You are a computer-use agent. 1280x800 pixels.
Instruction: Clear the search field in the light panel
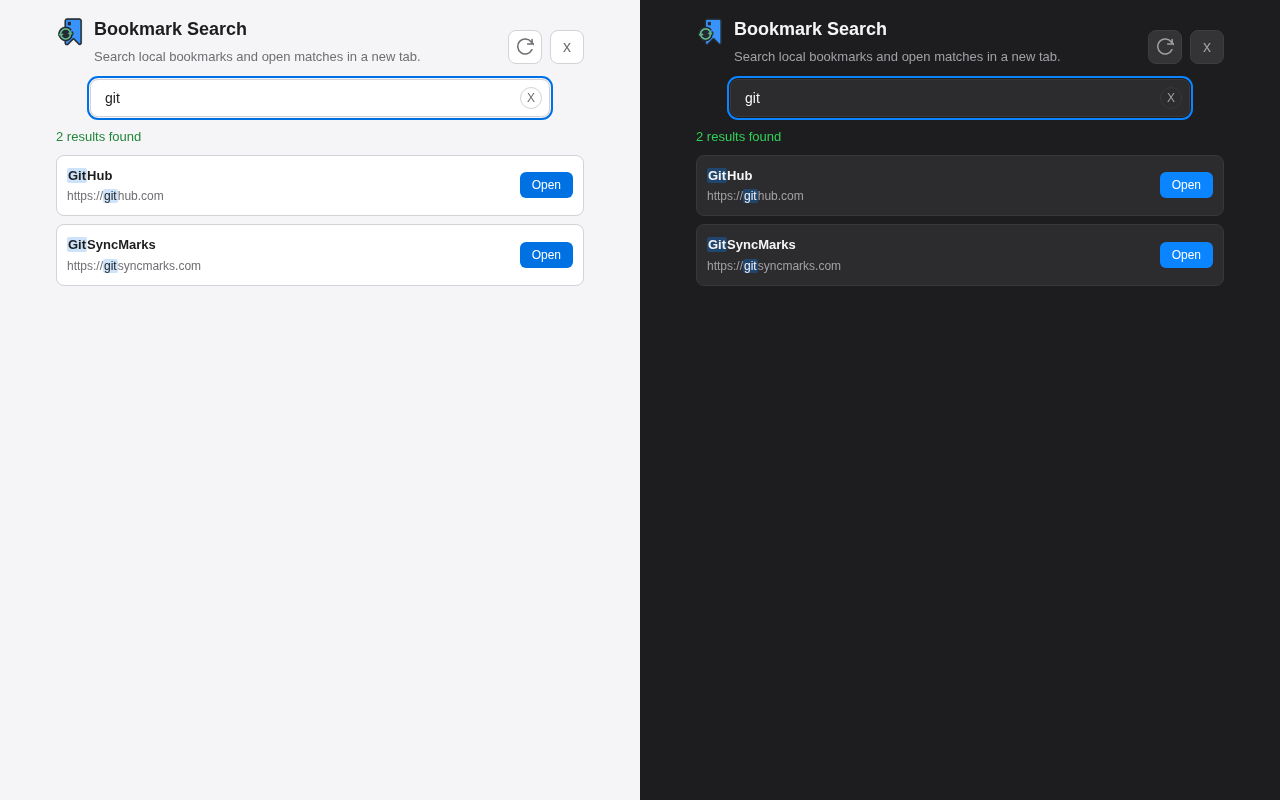tap(530, 97)
